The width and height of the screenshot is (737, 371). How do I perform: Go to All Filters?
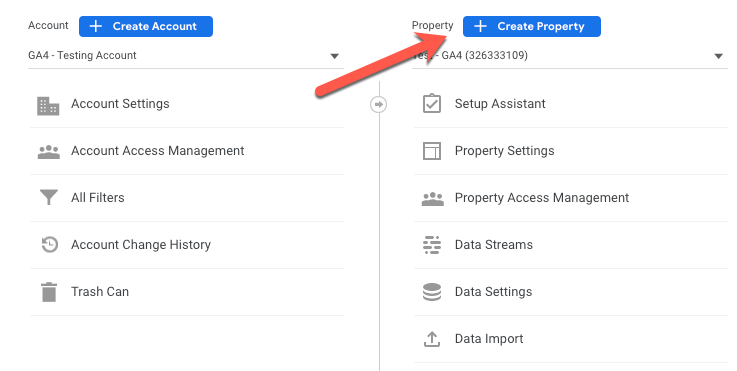(187, 198)
